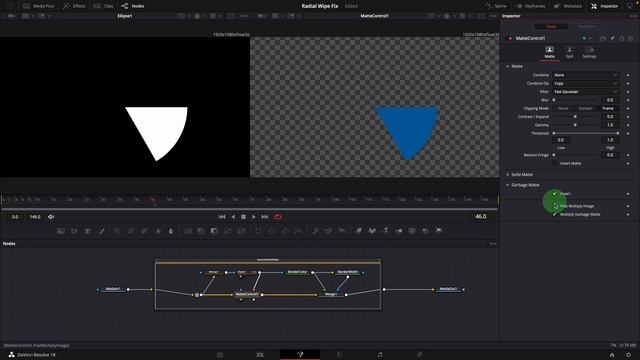Viewport: 640px width, 360px height.
Task: Switch to the Color page
Action: [340, 355]
